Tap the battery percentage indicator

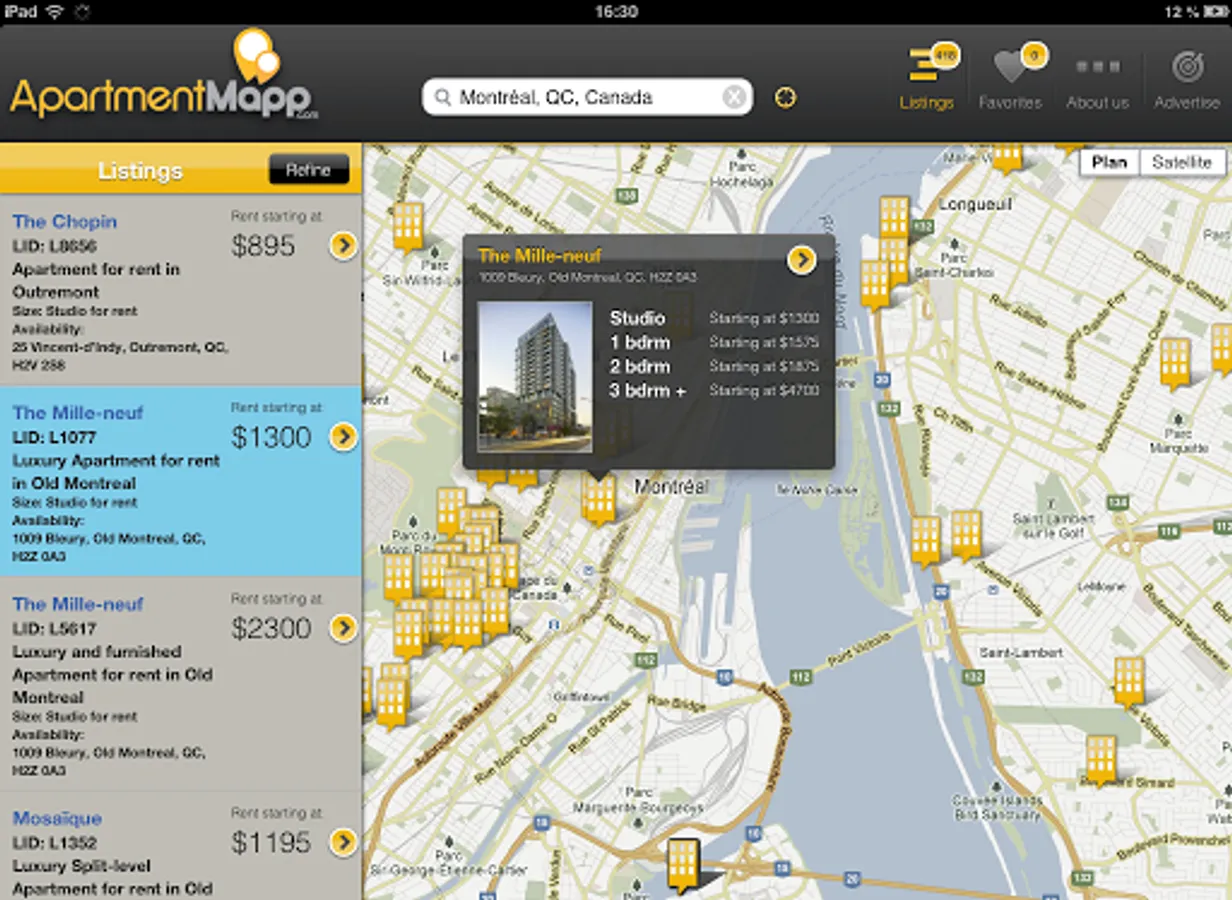click(x=1181, y=12)
